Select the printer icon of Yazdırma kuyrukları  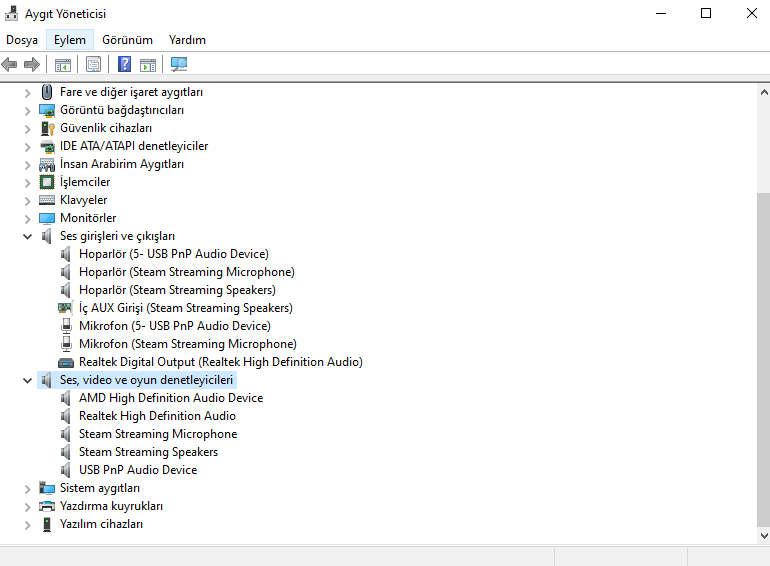coord(47,506)
